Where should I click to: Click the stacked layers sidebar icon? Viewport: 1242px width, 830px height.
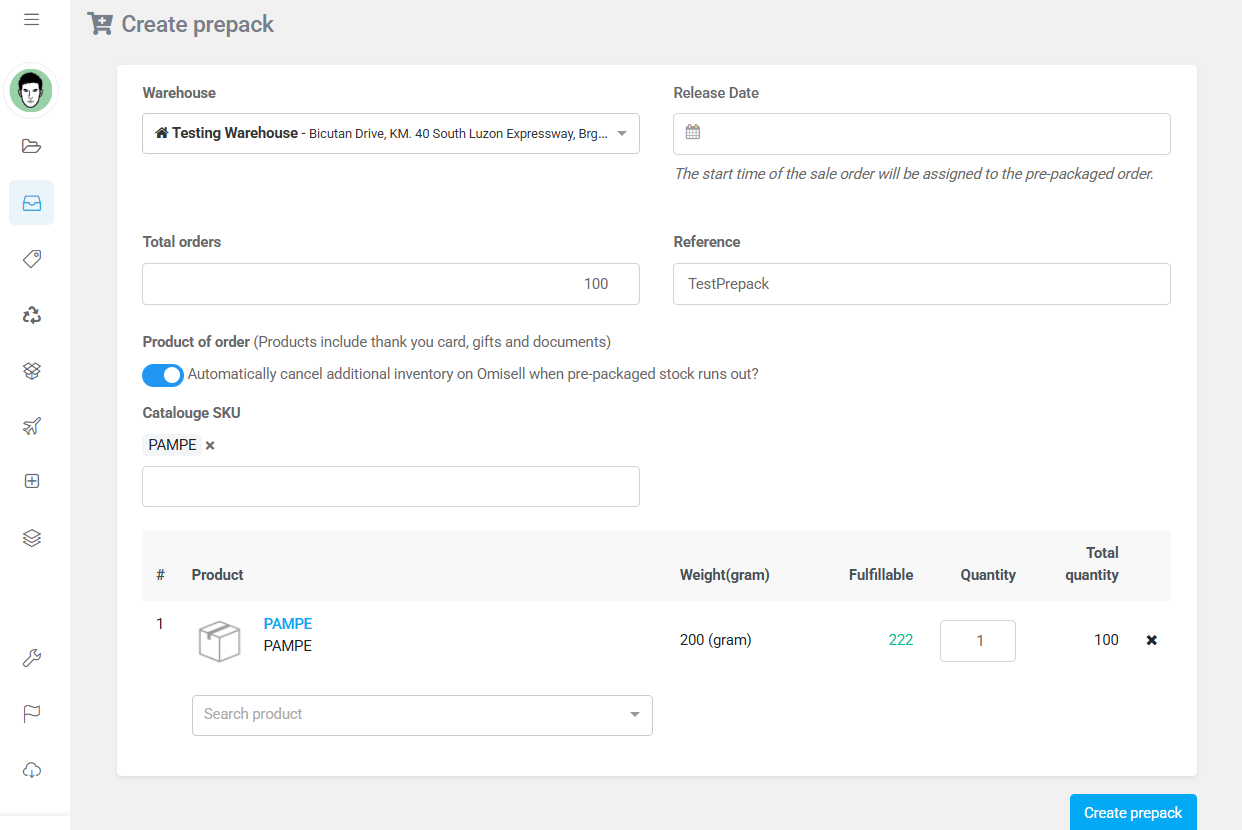point(31,538)
